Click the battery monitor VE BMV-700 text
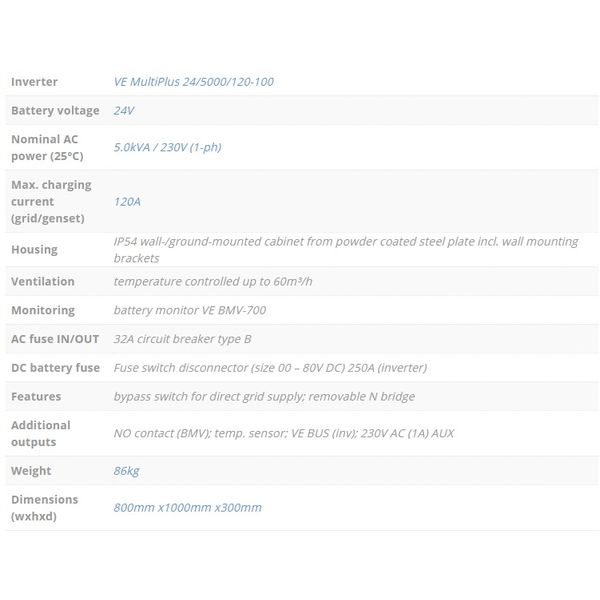 [x=190, y=310]
